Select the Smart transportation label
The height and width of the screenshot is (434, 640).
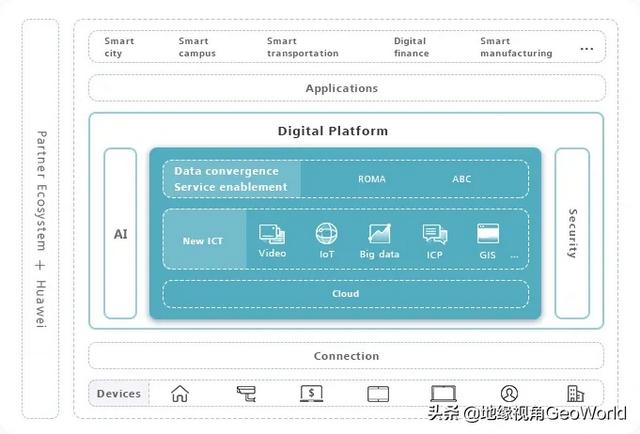pyautogui.click(x=302, y=47)
